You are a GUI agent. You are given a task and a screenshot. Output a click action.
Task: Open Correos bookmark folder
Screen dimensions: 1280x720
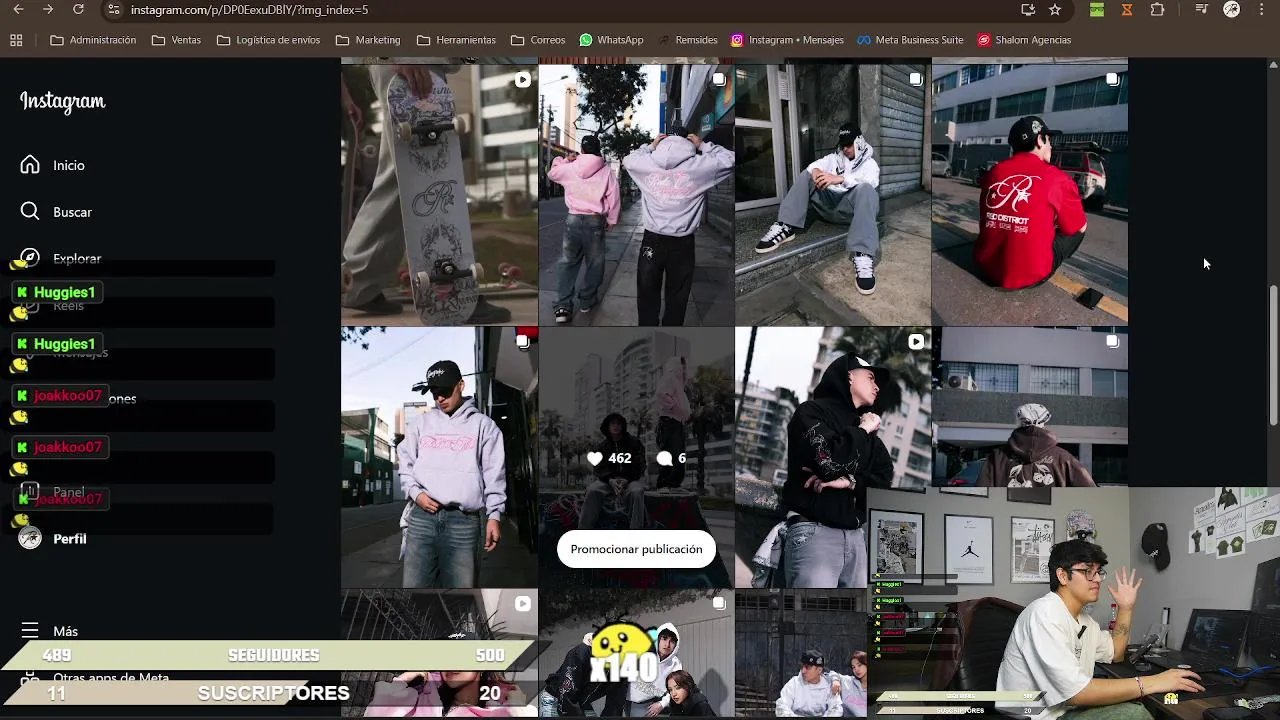pos(538,40)
